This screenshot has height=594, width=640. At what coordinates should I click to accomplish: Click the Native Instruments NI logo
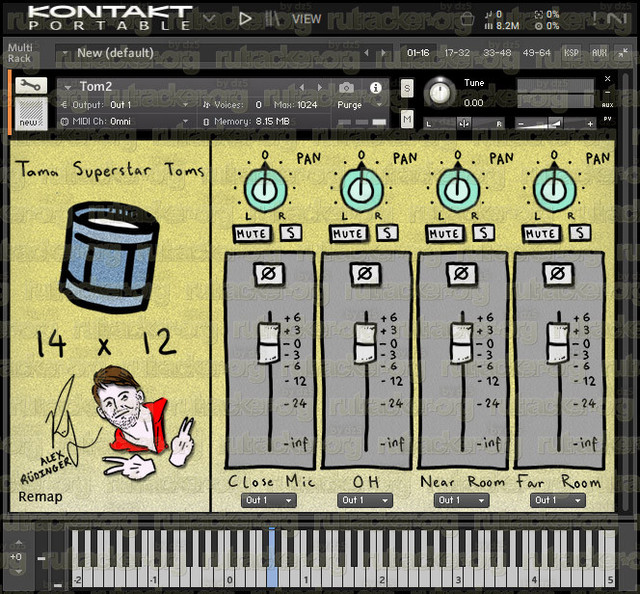618,18
